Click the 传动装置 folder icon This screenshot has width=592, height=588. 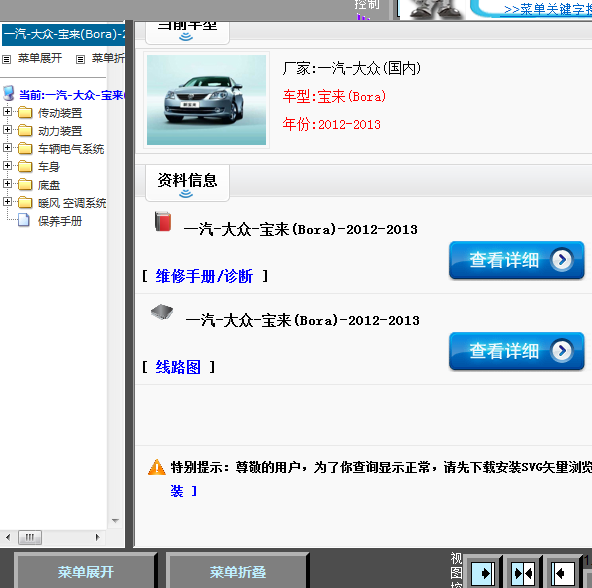(25, 113)
